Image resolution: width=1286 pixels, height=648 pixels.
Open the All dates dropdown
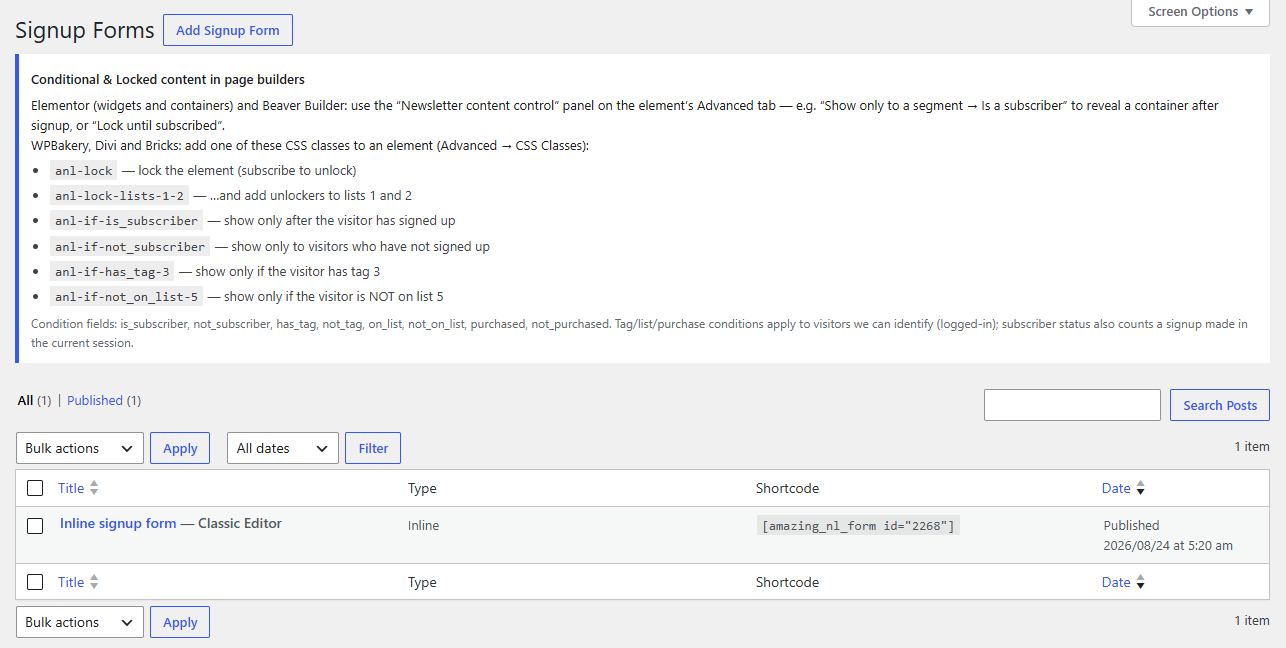(283, 448)
